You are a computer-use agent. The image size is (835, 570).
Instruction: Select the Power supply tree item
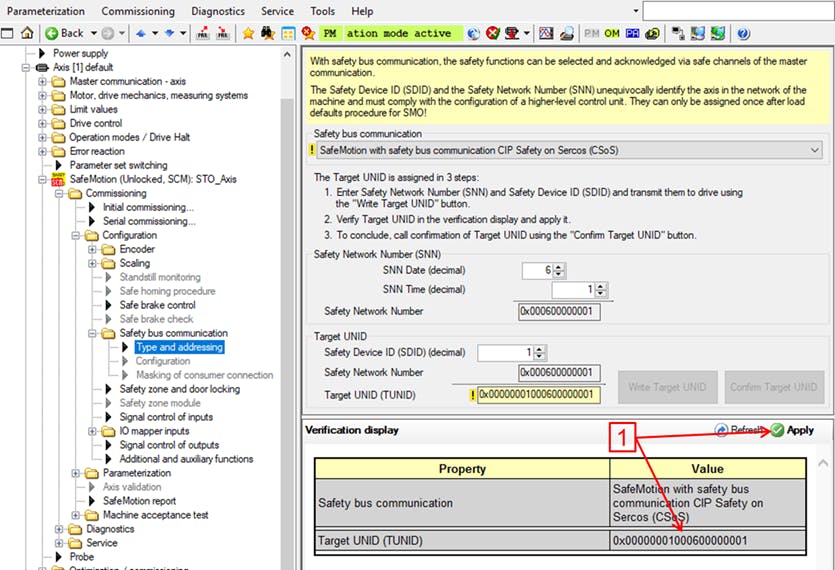(x=80, y=53)
